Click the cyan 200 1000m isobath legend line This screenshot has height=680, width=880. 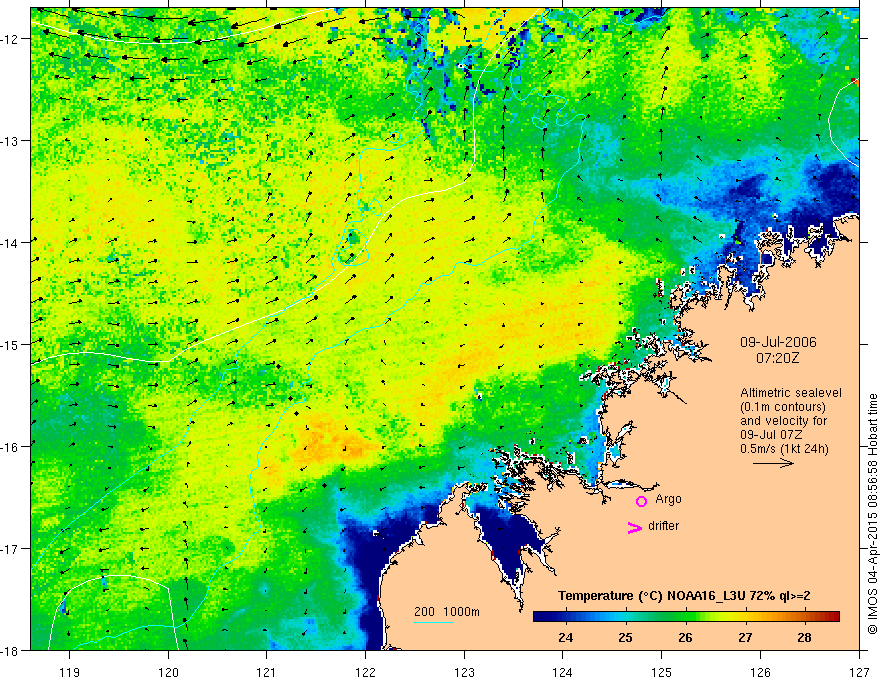[434, 622]
